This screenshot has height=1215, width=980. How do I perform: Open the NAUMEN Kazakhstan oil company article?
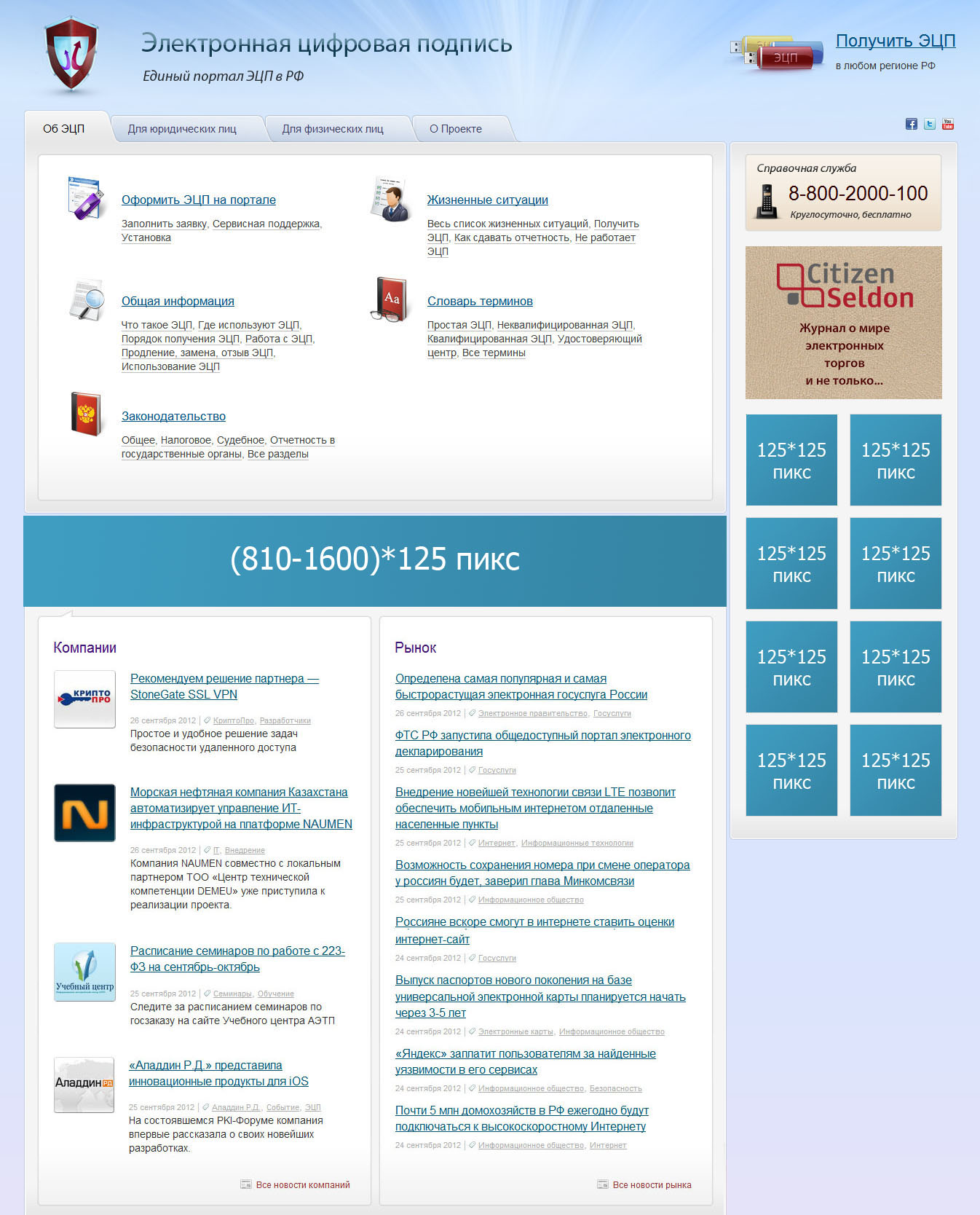click(241, 808)
